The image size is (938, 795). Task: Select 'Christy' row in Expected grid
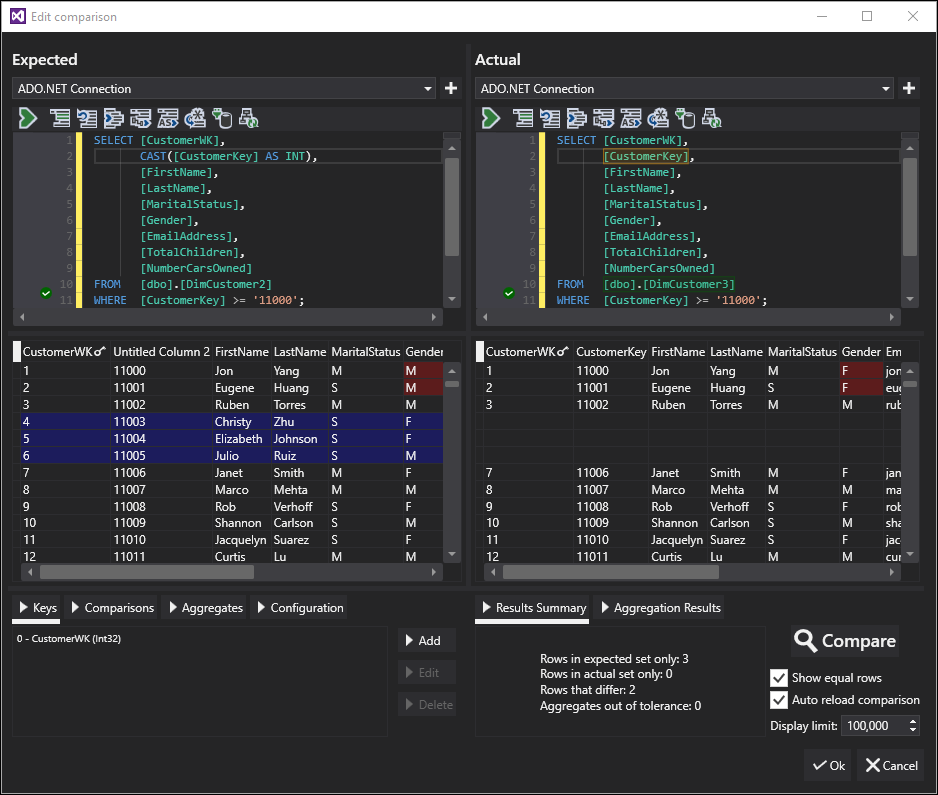click(x=233, y=422)
